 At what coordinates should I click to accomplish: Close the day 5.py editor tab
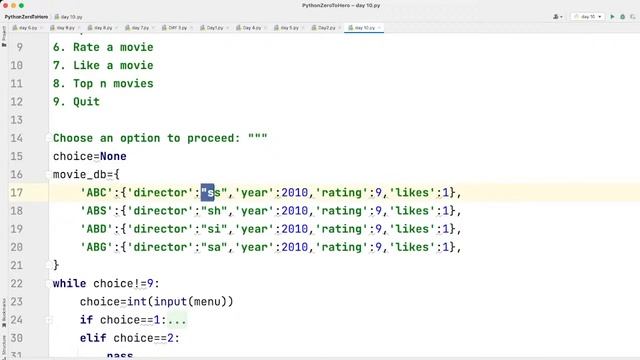tap(303, 28)
